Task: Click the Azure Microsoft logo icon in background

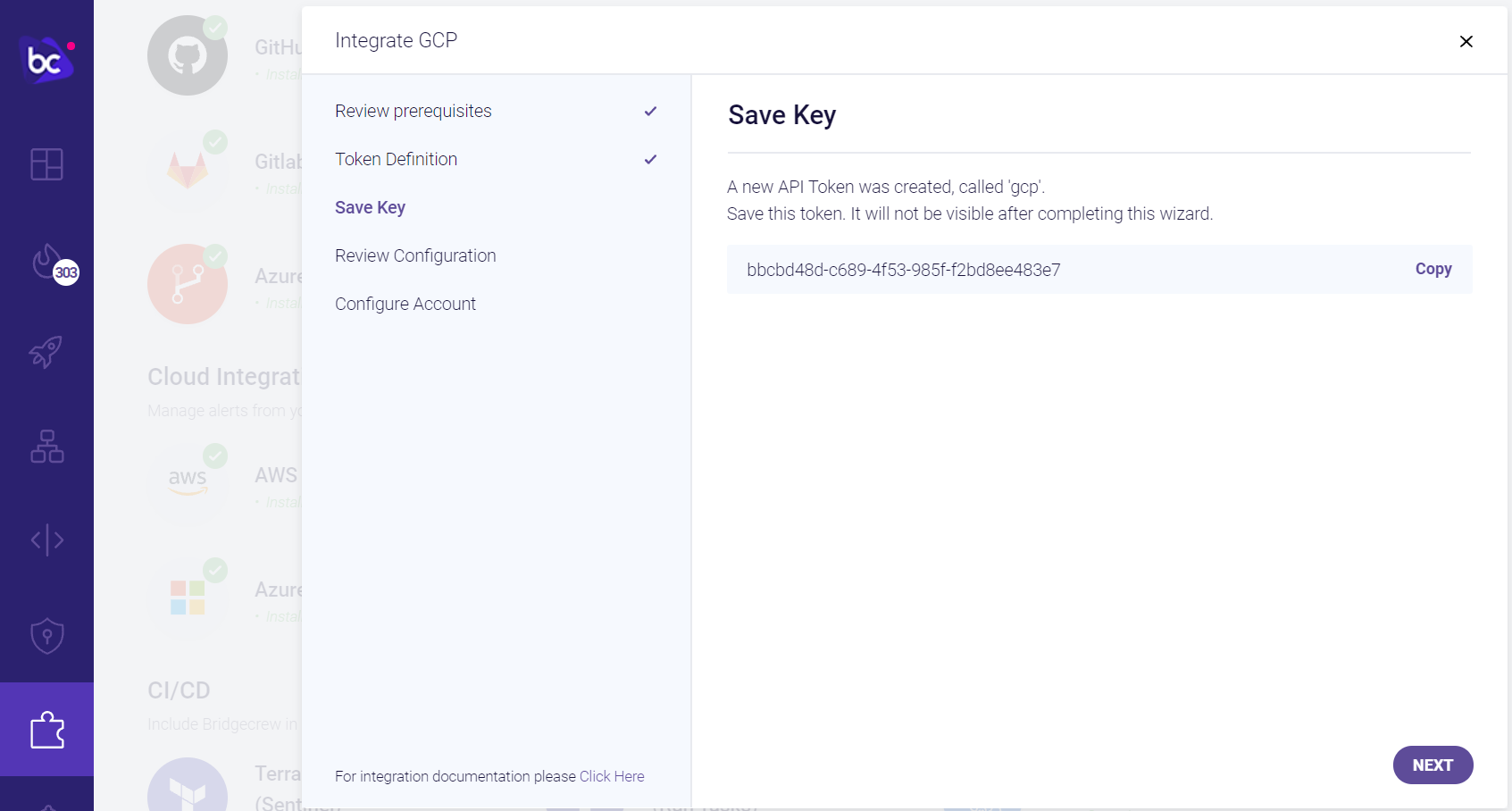Action: [x=188, y=598]
